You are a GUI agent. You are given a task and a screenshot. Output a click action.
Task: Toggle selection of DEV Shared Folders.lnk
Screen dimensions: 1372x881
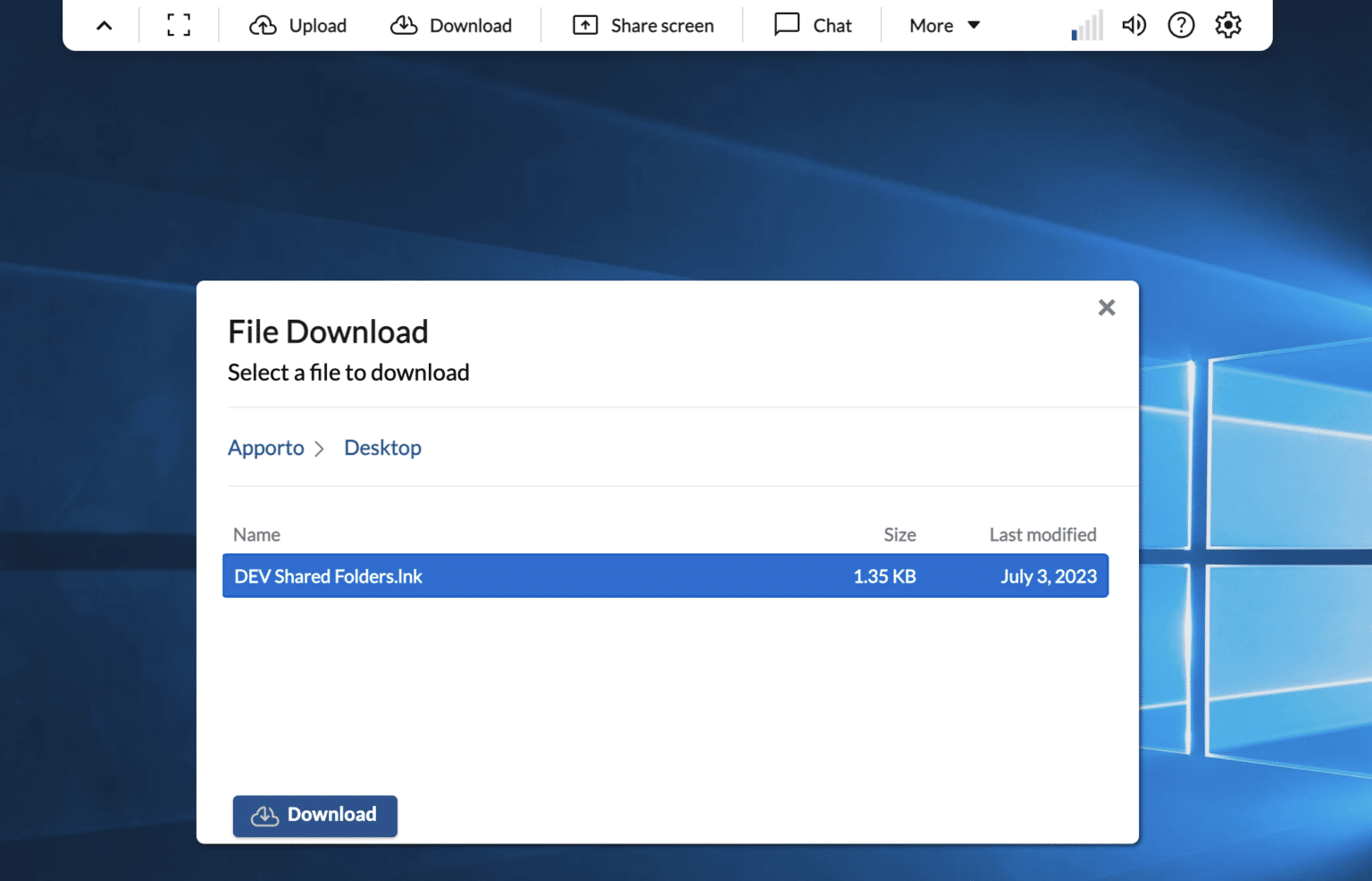click(665, 575)
